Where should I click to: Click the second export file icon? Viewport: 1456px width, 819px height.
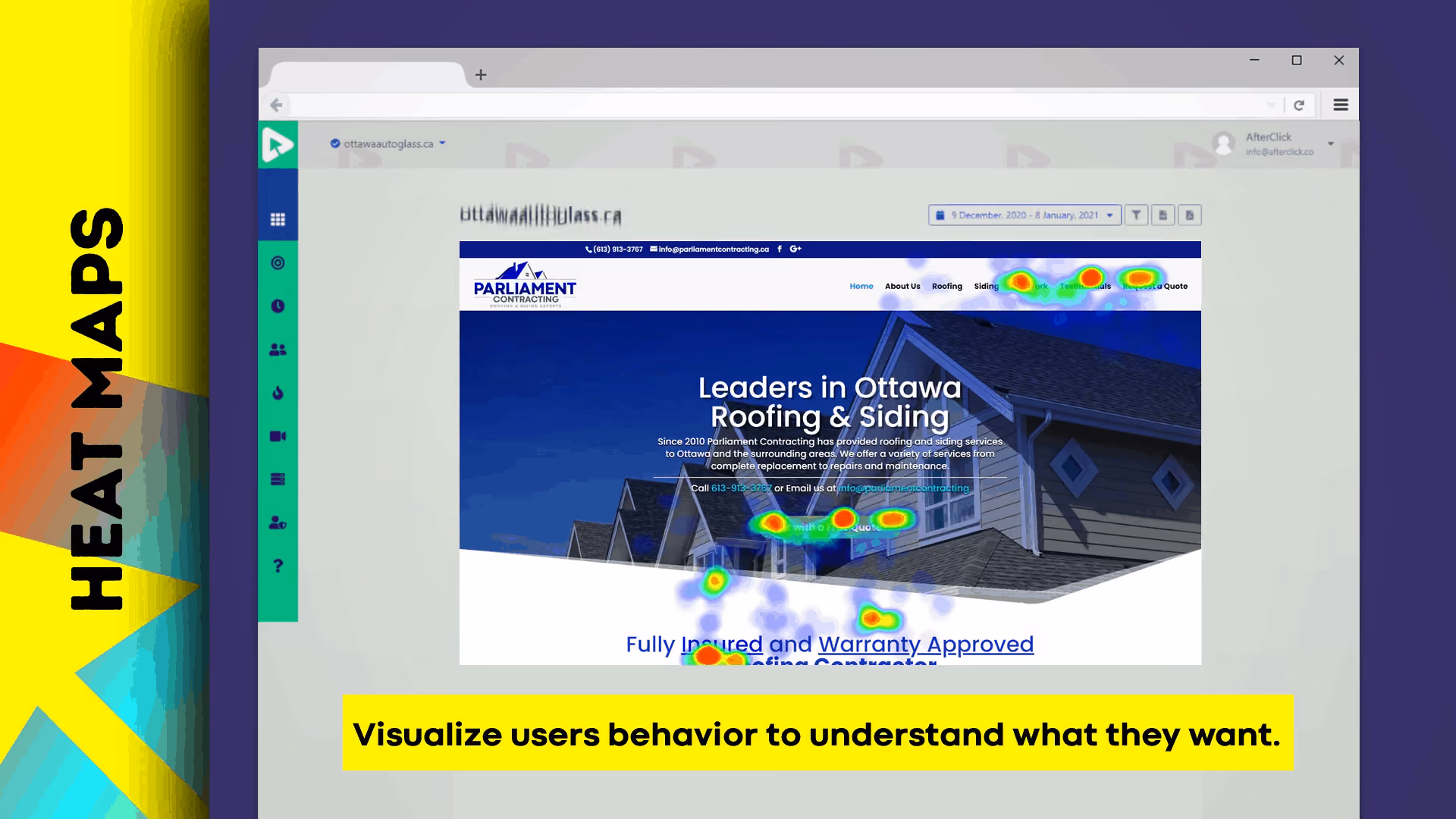pyautogui.click(x=1190, y=215)
